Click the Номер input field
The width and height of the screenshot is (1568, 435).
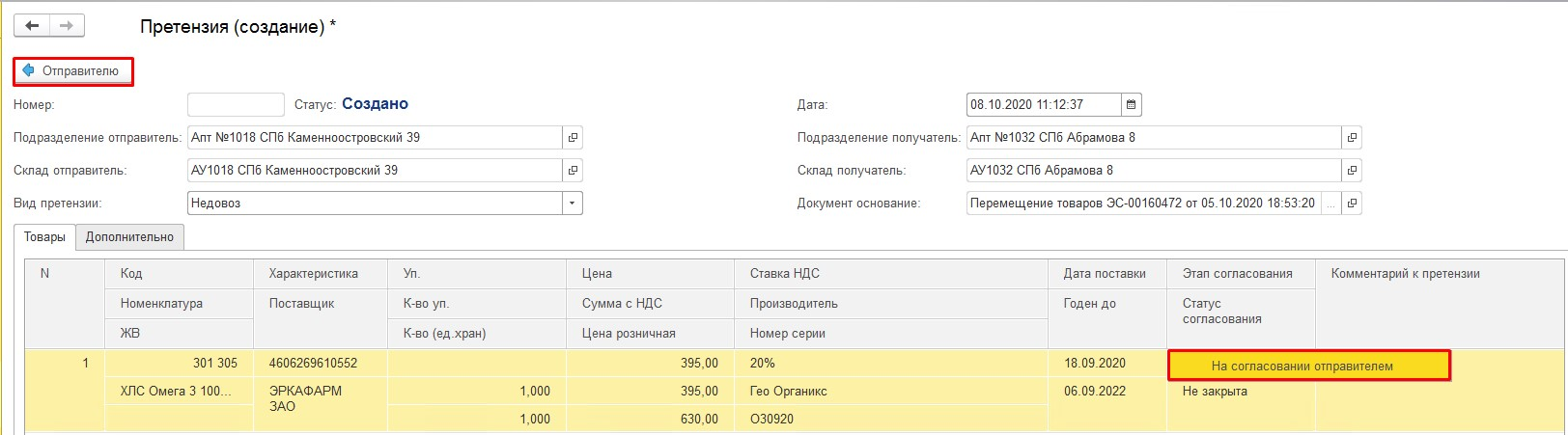pos(236,104)
